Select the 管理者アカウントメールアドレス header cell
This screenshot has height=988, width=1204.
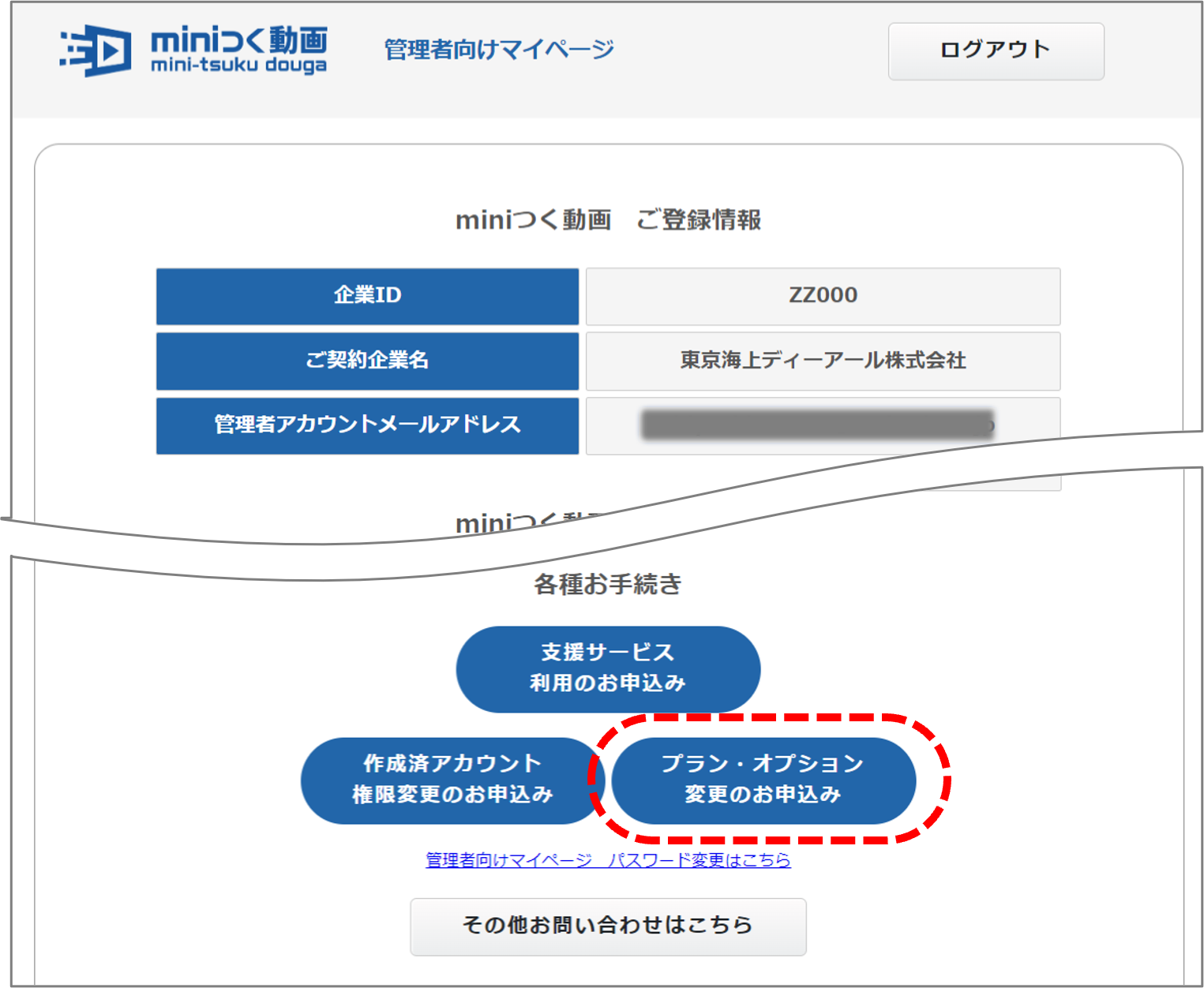click(x=367, y=425)
